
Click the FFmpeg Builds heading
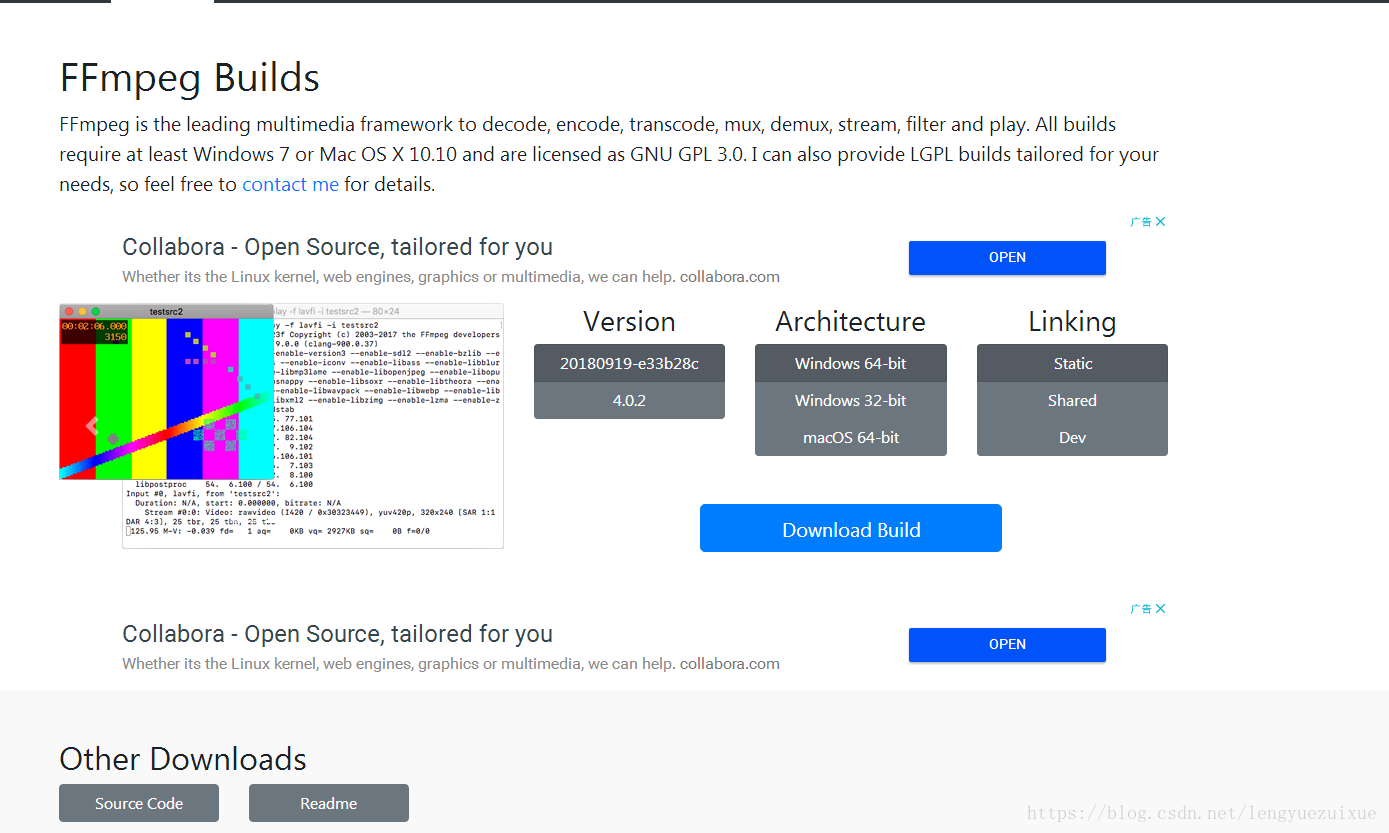coord(189,78)
